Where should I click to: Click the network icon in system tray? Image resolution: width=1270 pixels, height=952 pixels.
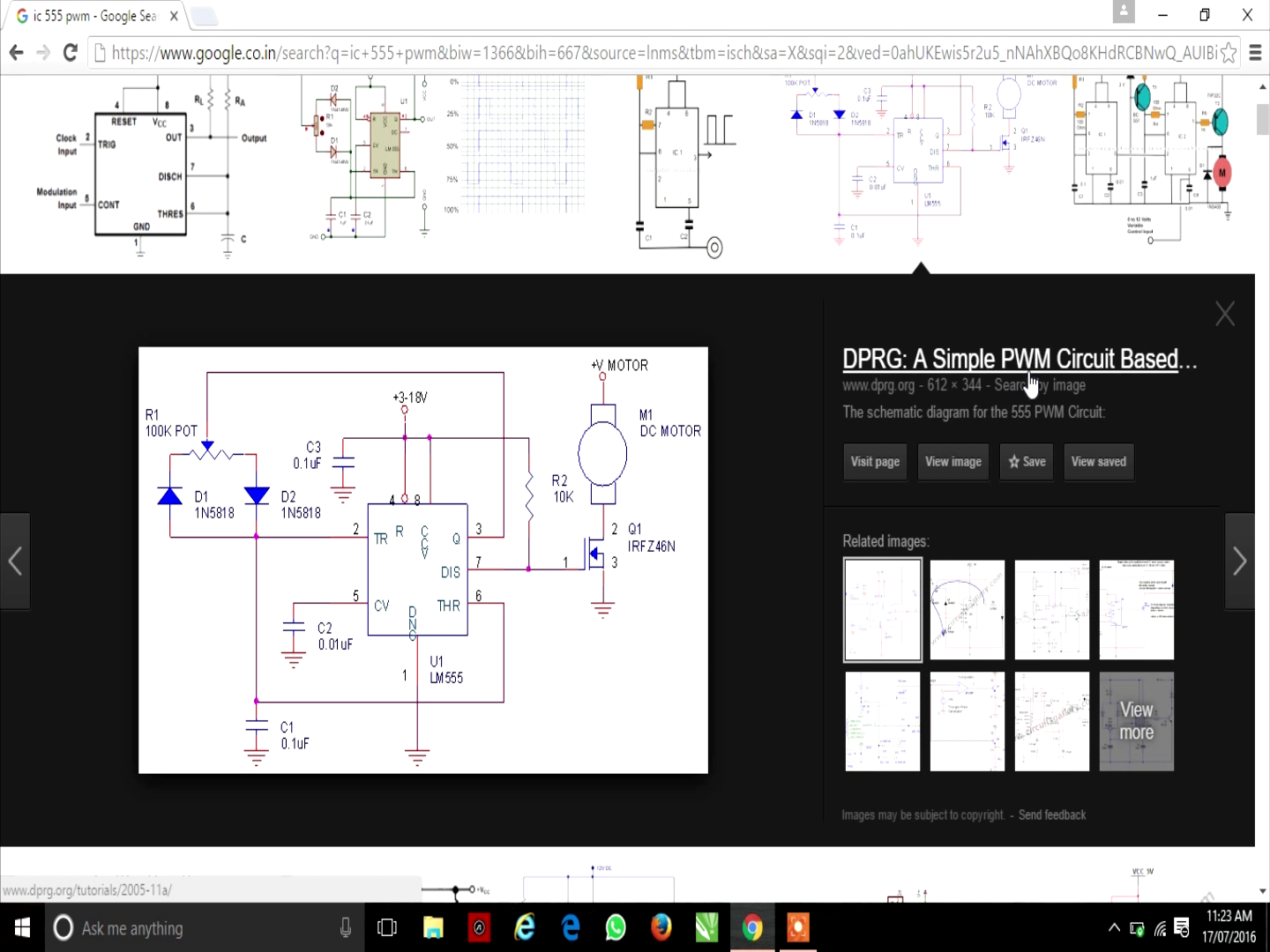pyautogui.click(x=1158, y=927)
